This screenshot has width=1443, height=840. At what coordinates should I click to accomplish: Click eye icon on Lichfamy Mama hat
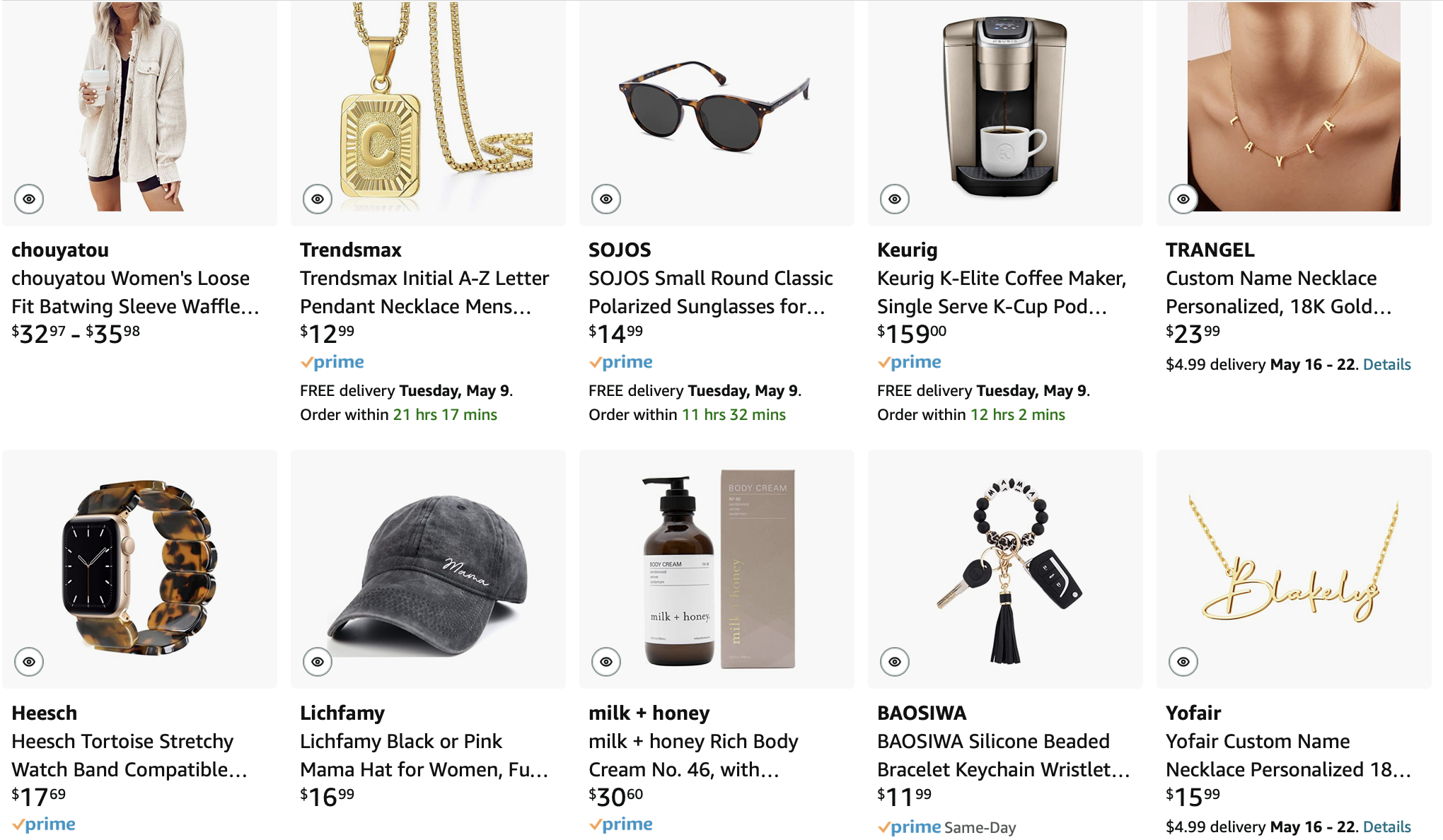pyautogui.click(x=318, y=662)
